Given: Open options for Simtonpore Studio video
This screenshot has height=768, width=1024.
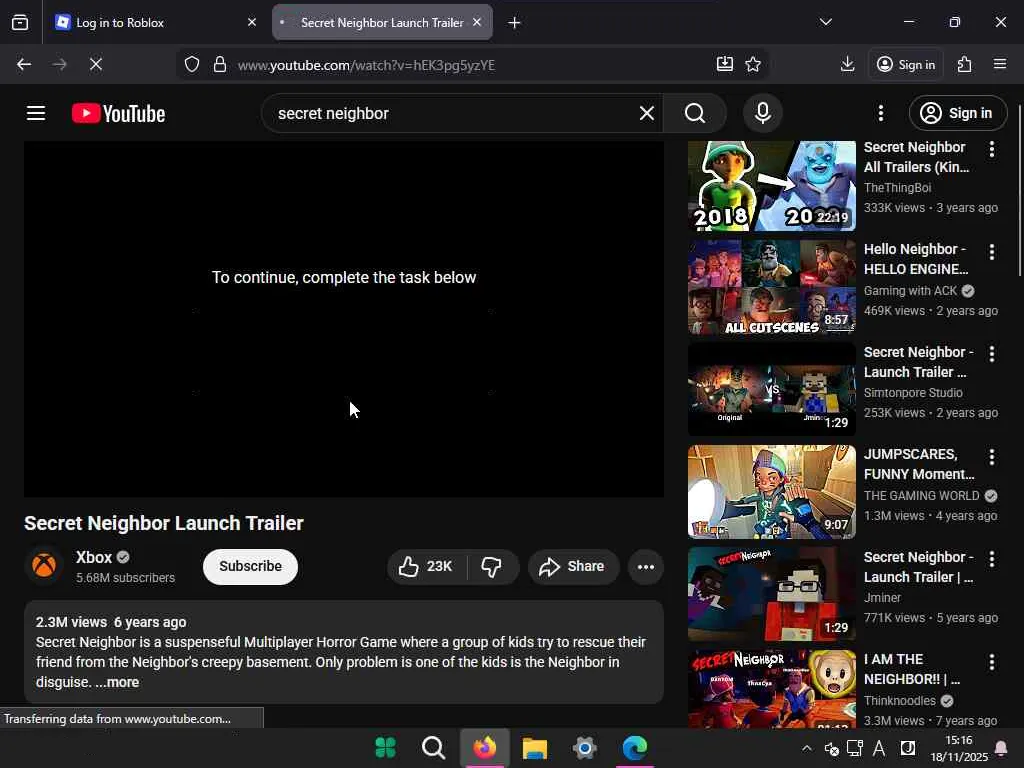Looking at the screenshot, I should [x=992, y=354].
